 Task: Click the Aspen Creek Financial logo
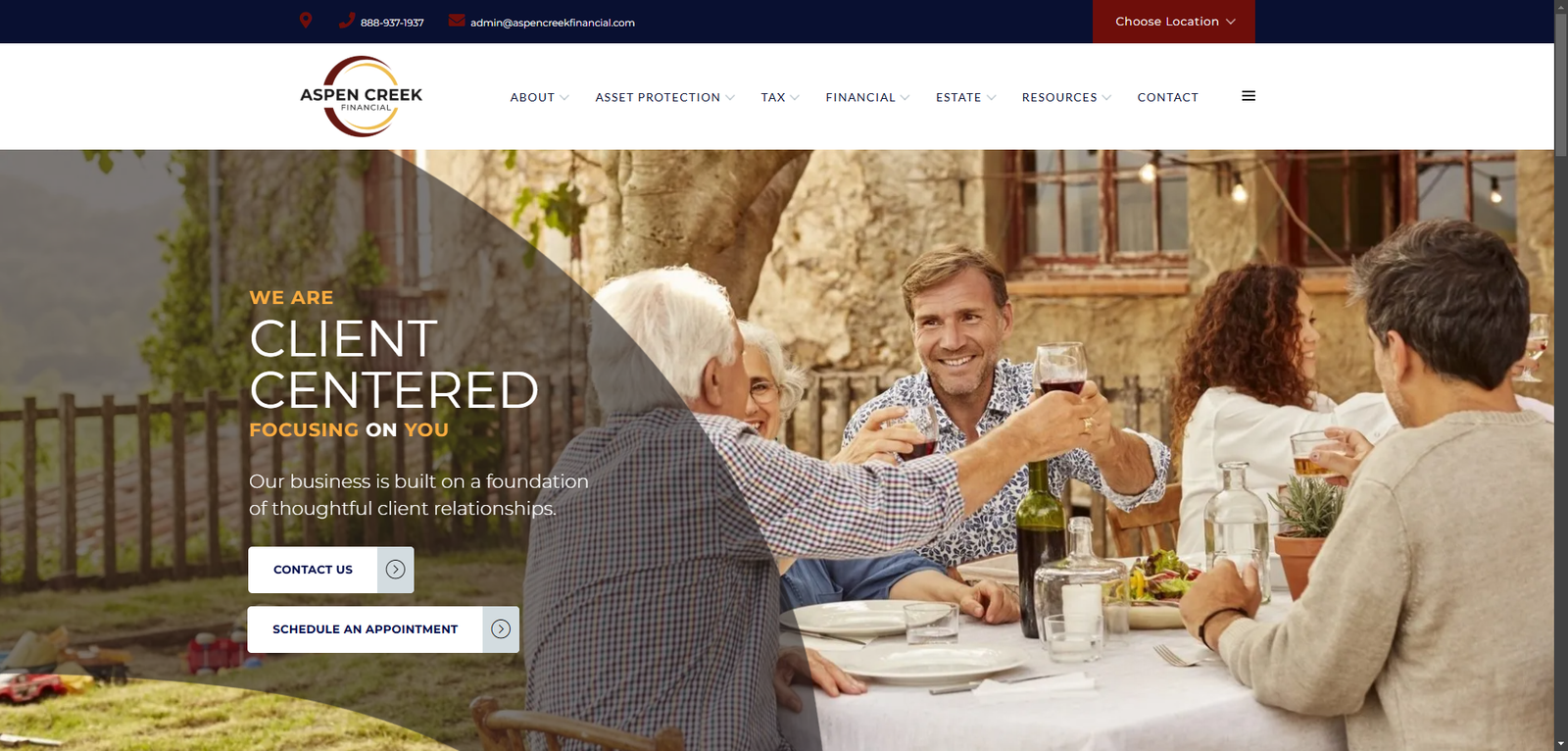(362, 96)
